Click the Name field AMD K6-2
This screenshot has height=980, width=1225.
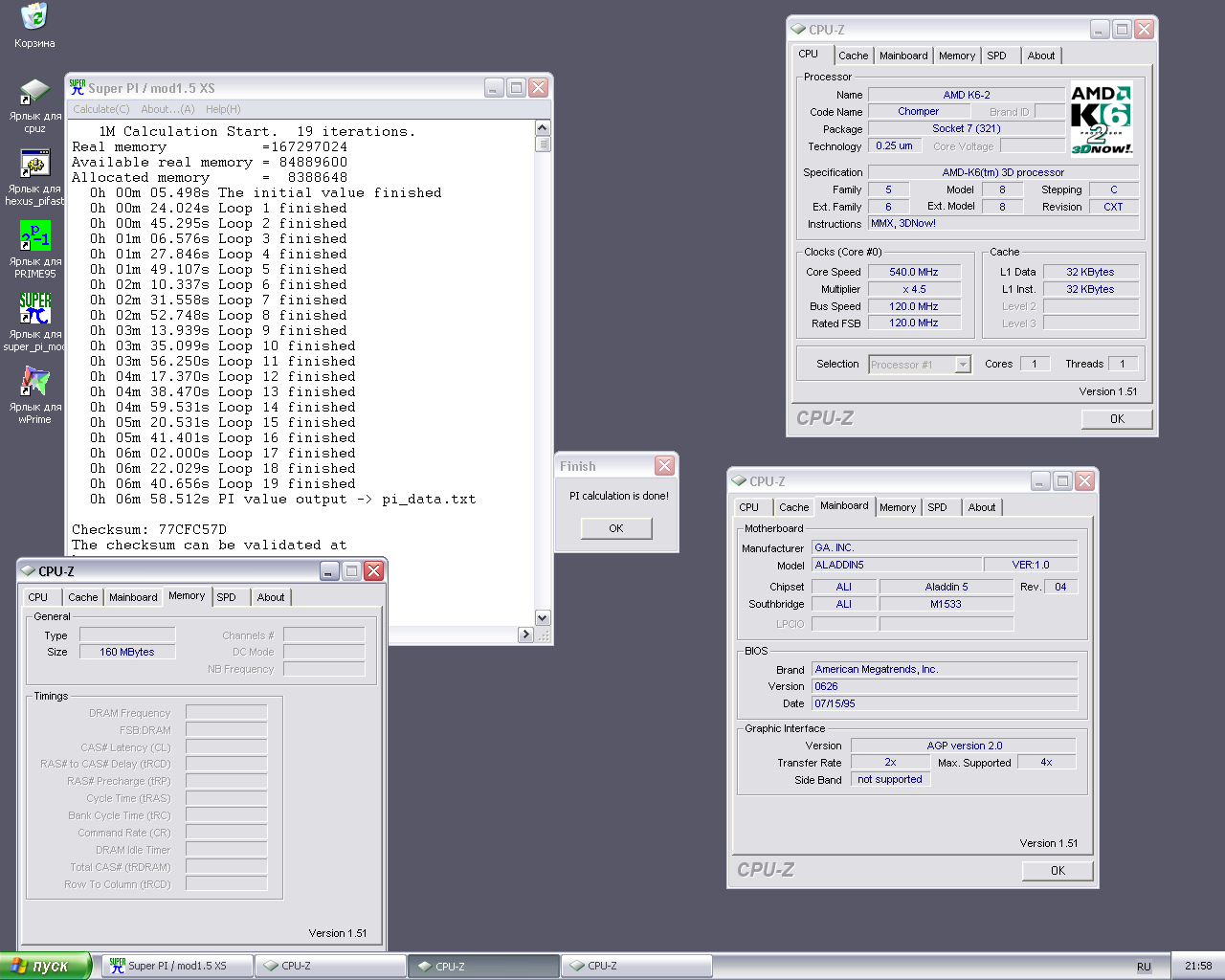(967, 95)
